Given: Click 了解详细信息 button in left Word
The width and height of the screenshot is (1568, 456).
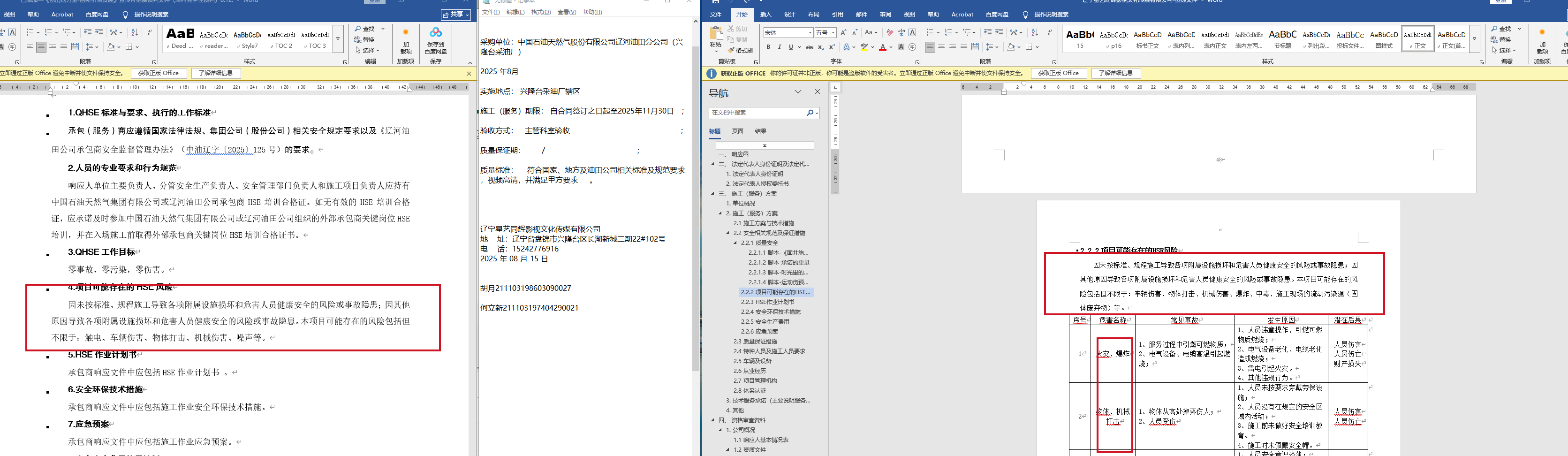Looking at the screenshot, I should tap(216, 73).
